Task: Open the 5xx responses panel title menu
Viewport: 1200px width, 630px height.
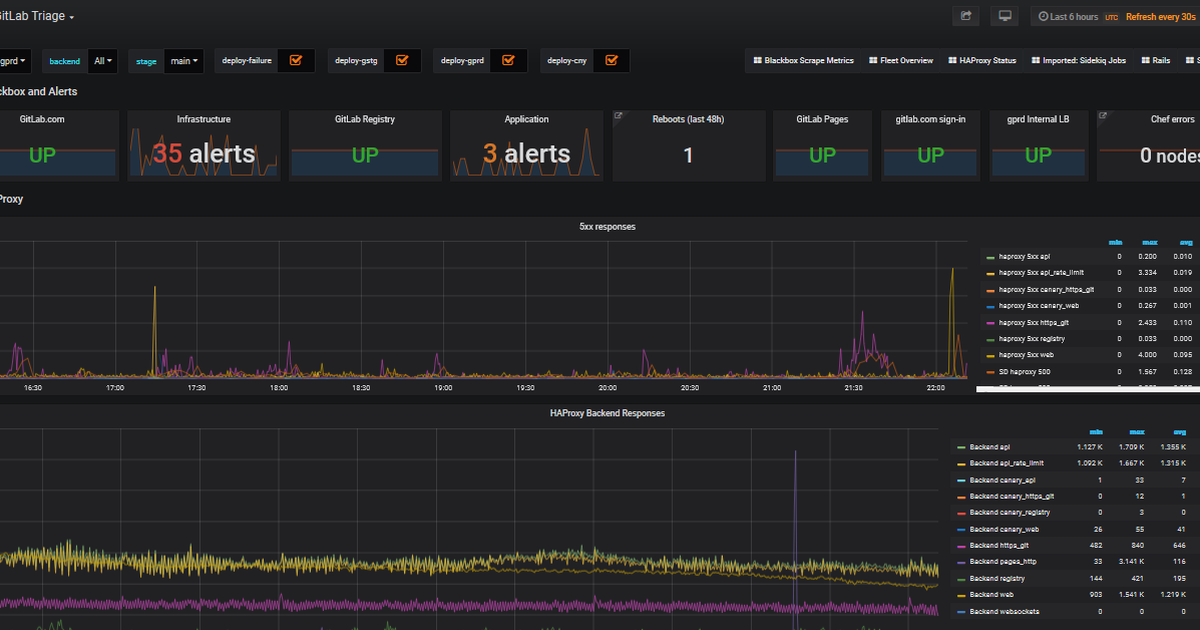Action: (x=607, y=227)
